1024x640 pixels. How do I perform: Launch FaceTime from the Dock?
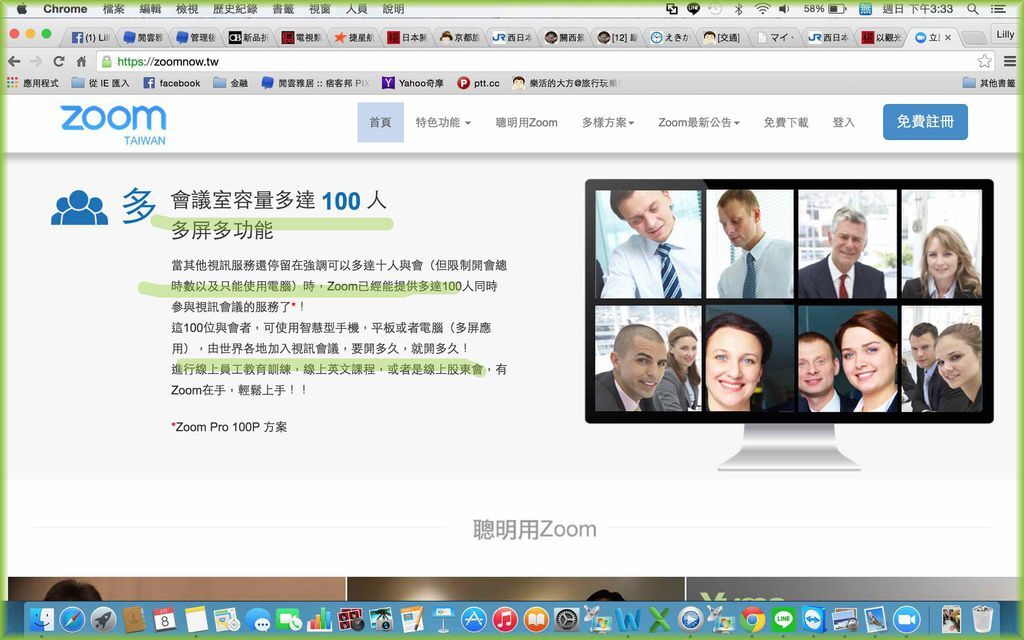tap(288, 619)
